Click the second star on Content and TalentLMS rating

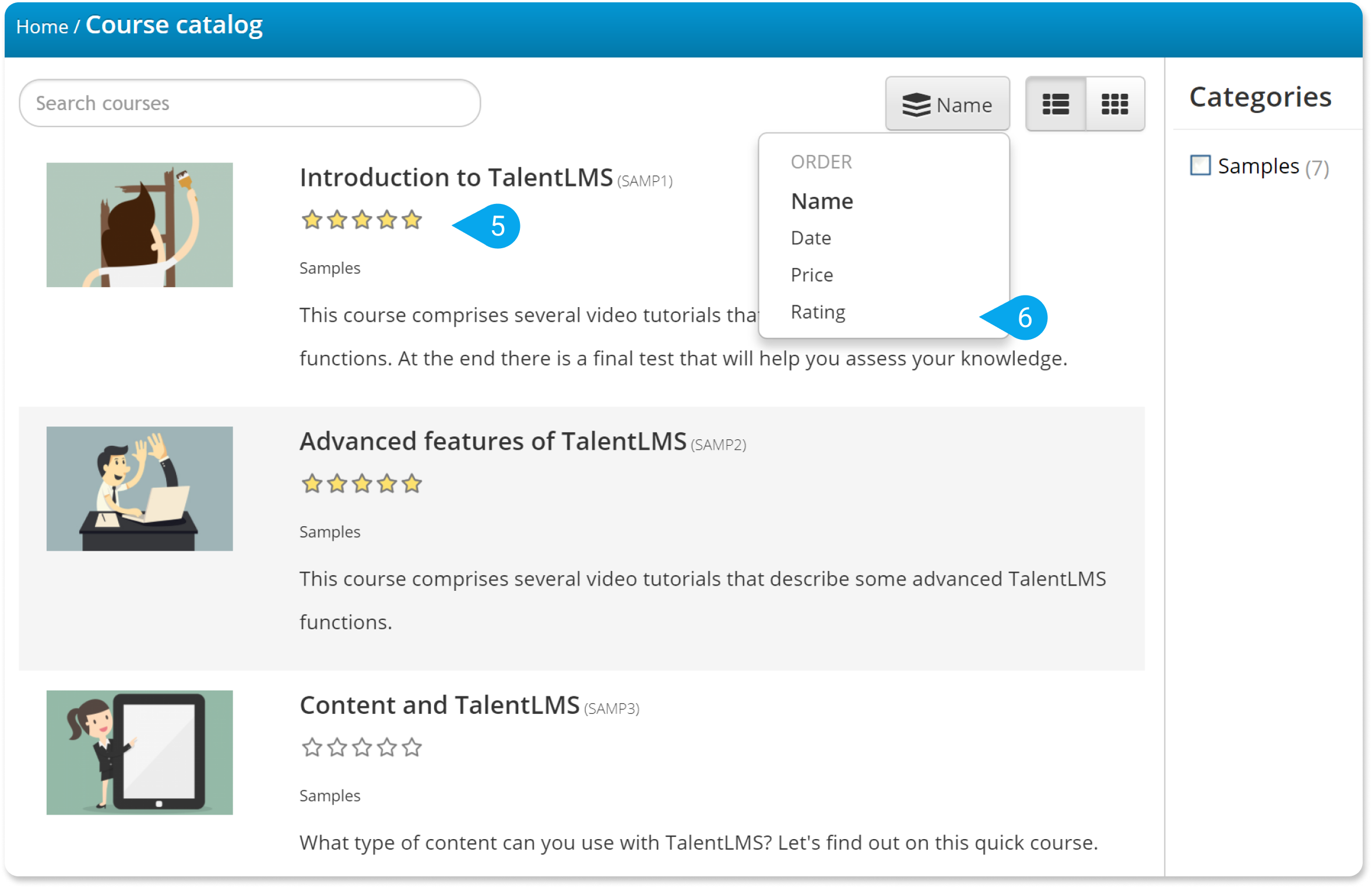point(336,747)
